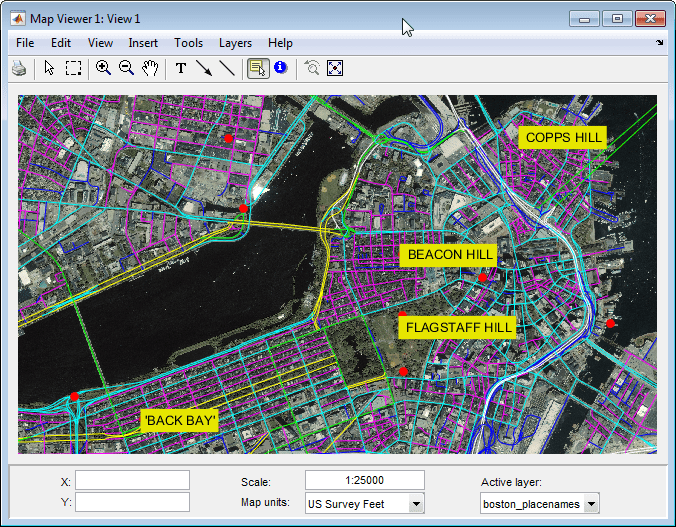Open the Map units dropdown
The width and height of the screenshot is (676, 527).
click(x=416, y=504)
